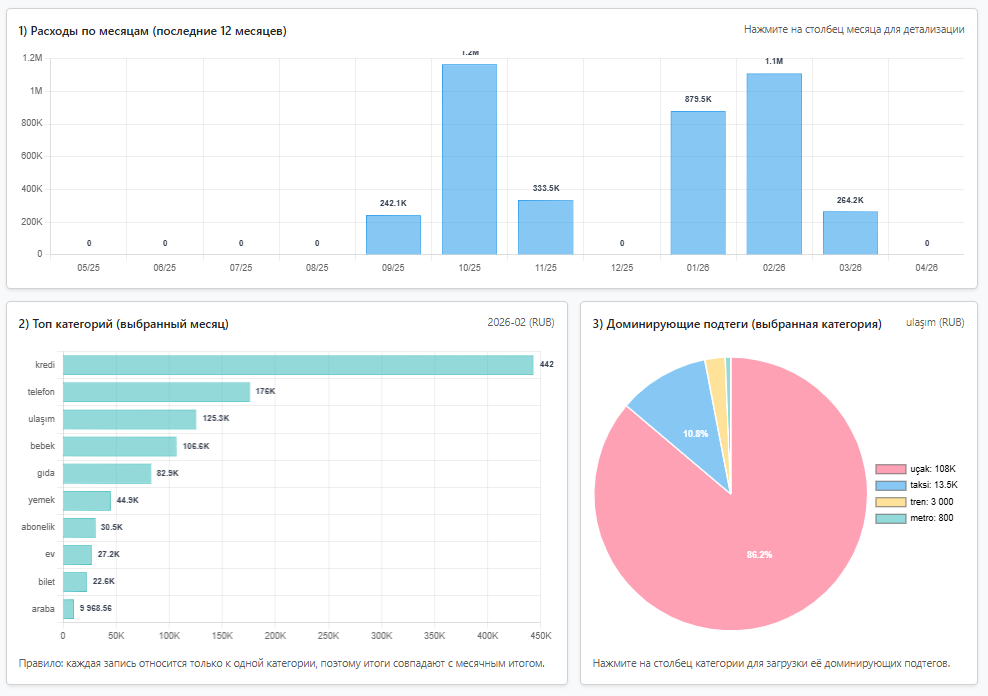Click the 10/25 monthly expense bar
988x696 pixels.
(x=469, y=159)
